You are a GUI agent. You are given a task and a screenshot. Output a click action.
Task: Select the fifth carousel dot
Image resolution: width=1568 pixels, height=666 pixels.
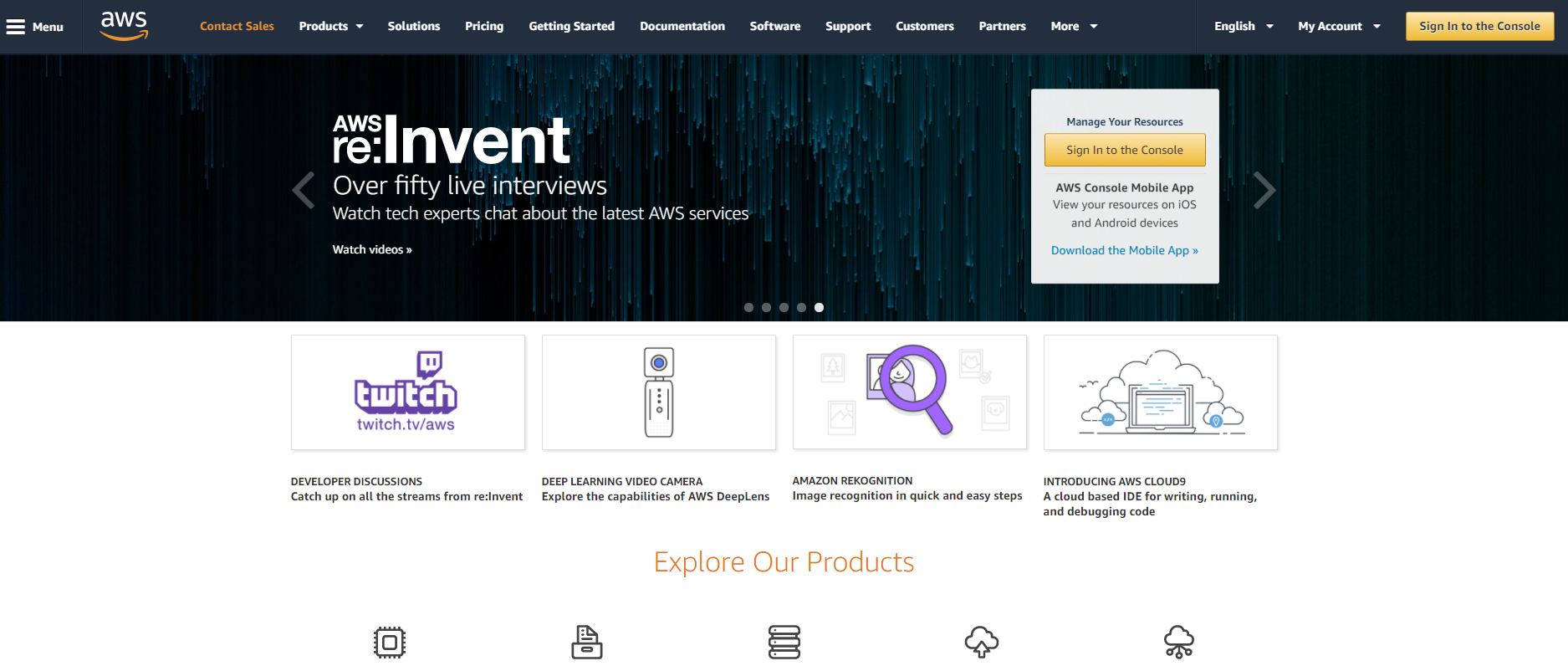click(x=819, y=307)
